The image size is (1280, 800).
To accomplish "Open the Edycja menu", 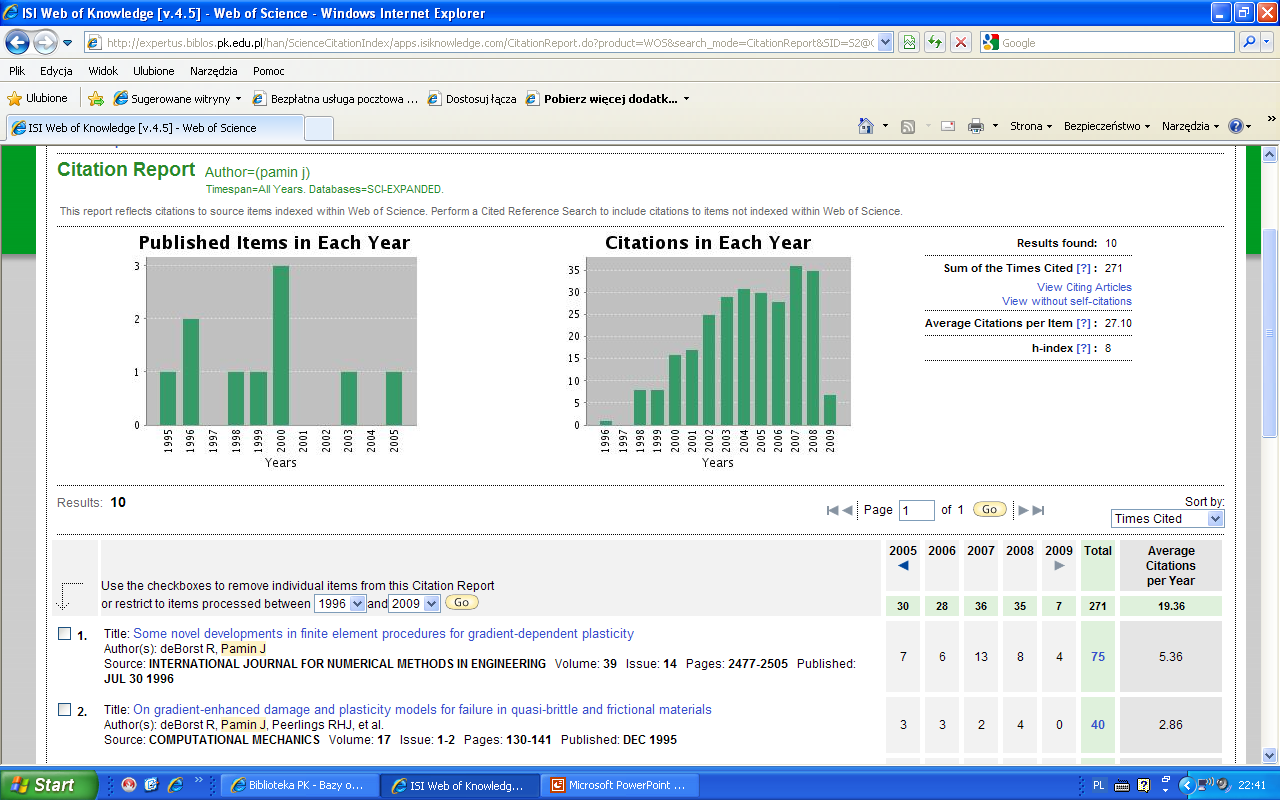I will pyautogui.click(x=56, y=71).
